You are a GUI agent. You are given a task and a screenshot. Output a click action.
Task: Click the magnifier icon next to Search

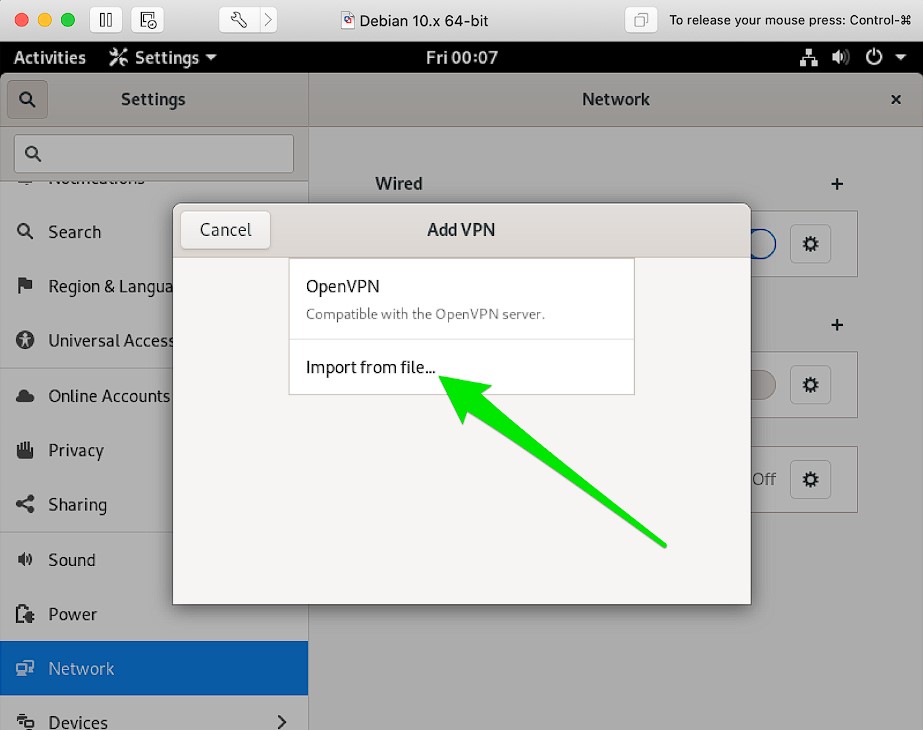[25, 231]
